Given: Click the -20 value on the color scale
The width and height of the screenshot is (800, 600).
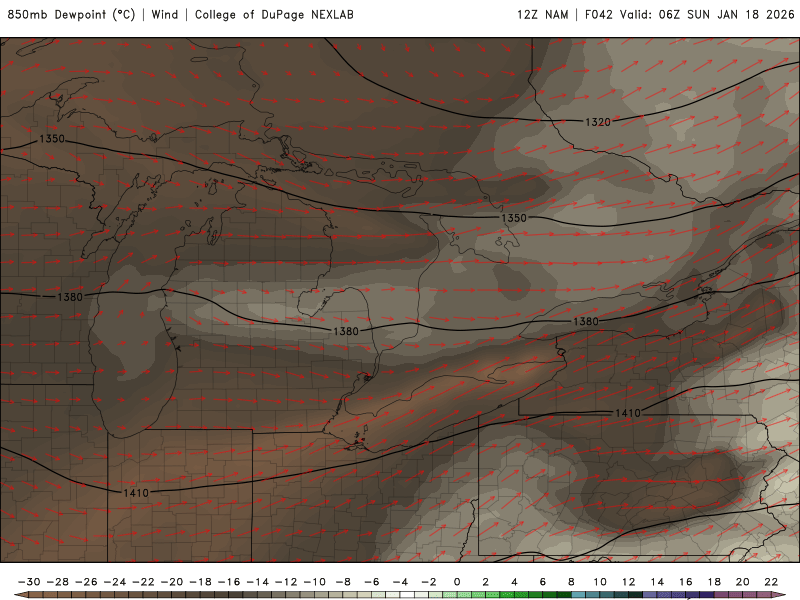Looking at the screenshot, I should (171, 582).
